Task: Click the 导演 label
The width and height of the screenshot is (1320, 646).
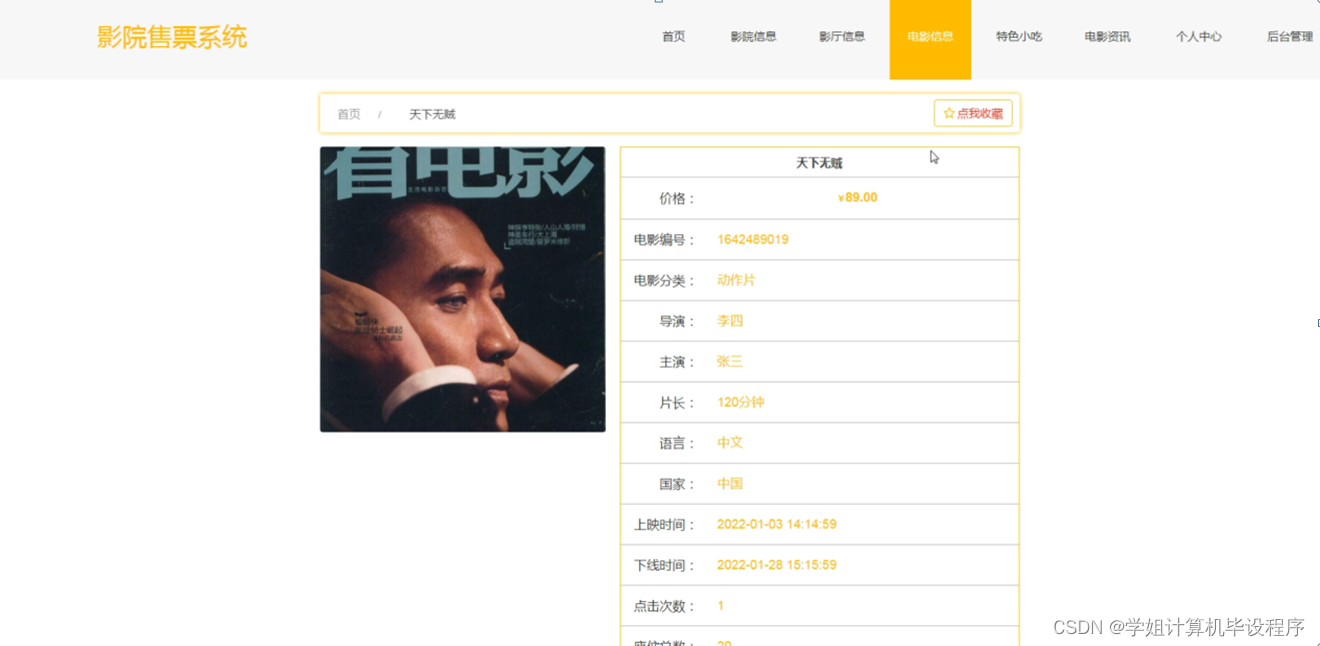Action: [677, 322]
